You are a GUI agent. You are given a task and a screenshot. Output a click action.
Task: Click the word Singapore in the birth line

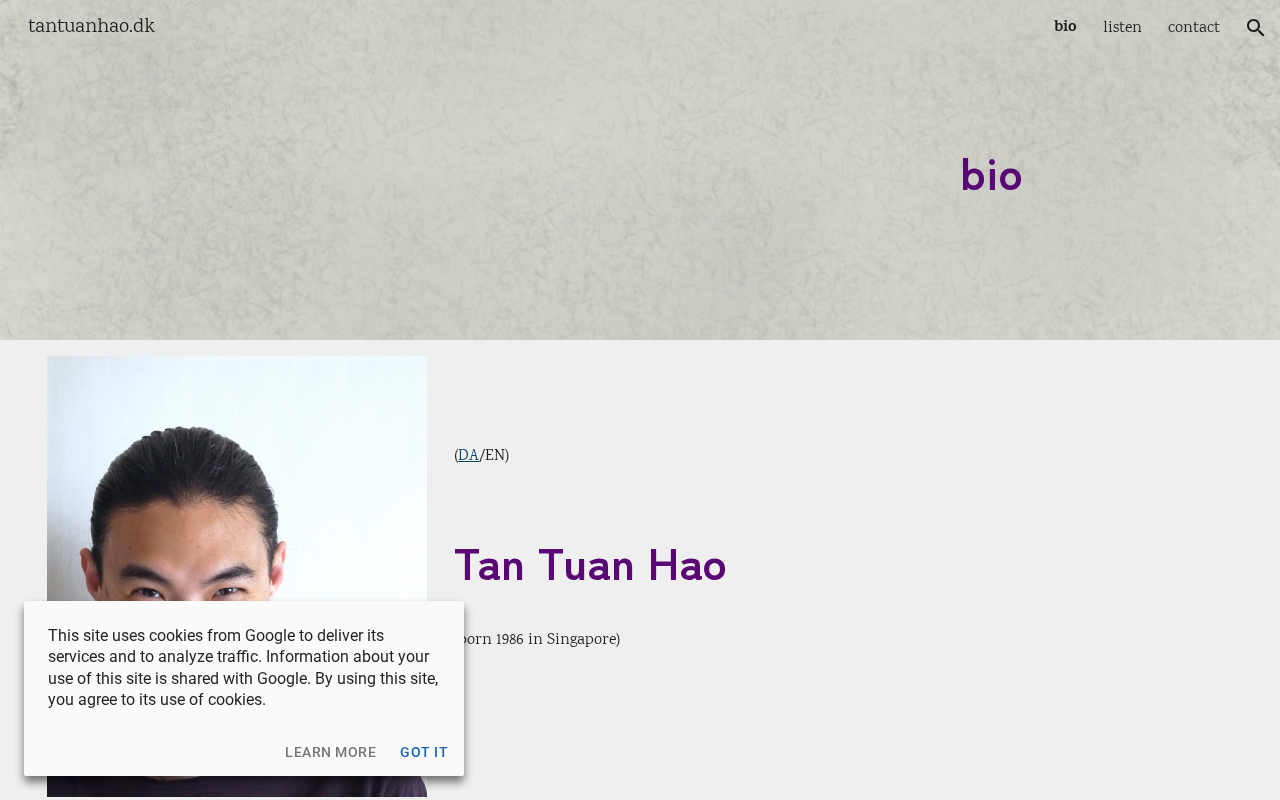(x=581, y=639)
